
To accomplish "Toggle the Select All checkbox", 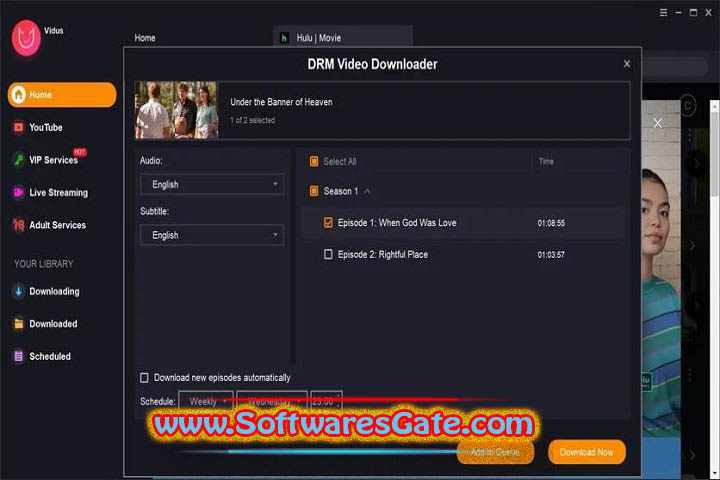I will 314,162.
